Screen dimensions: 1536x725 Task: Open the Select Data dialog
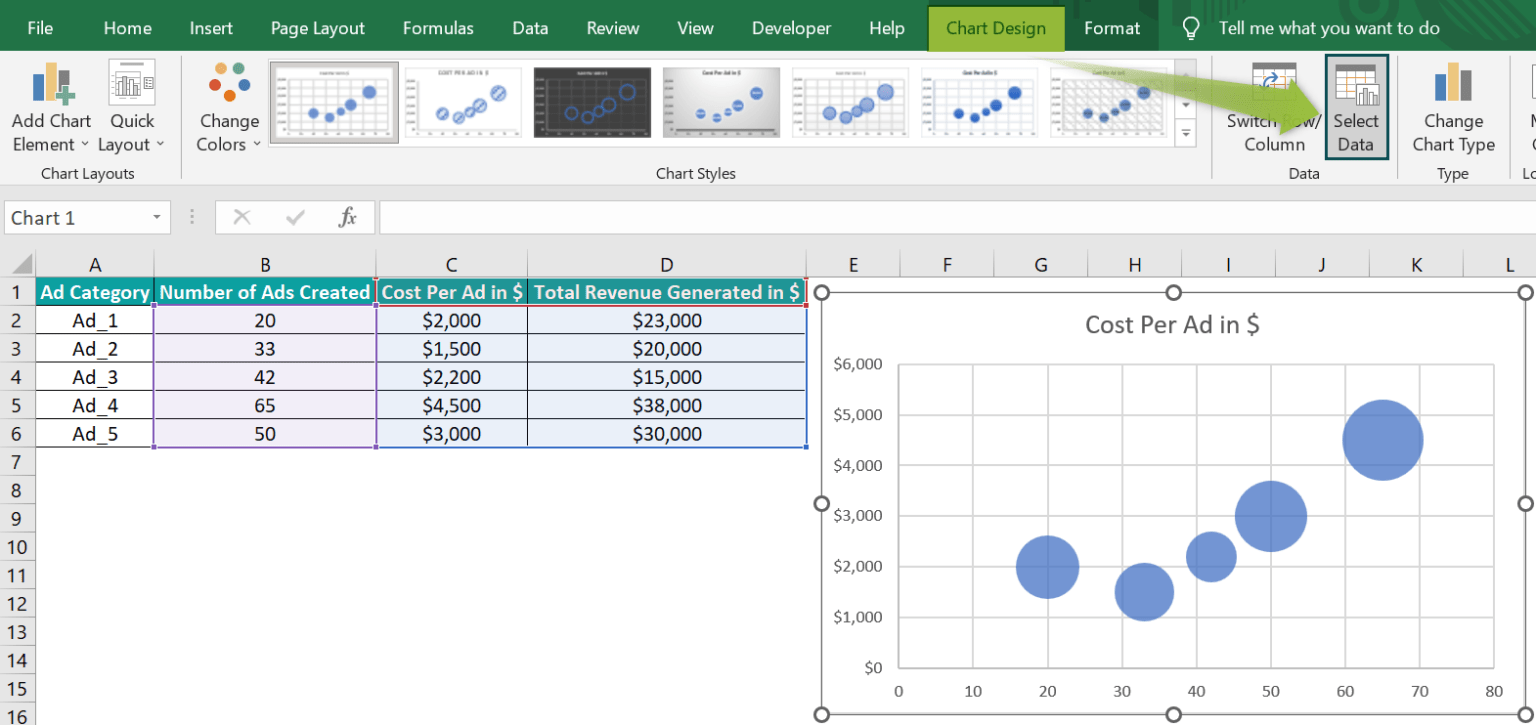click(x=1356, y=107)
